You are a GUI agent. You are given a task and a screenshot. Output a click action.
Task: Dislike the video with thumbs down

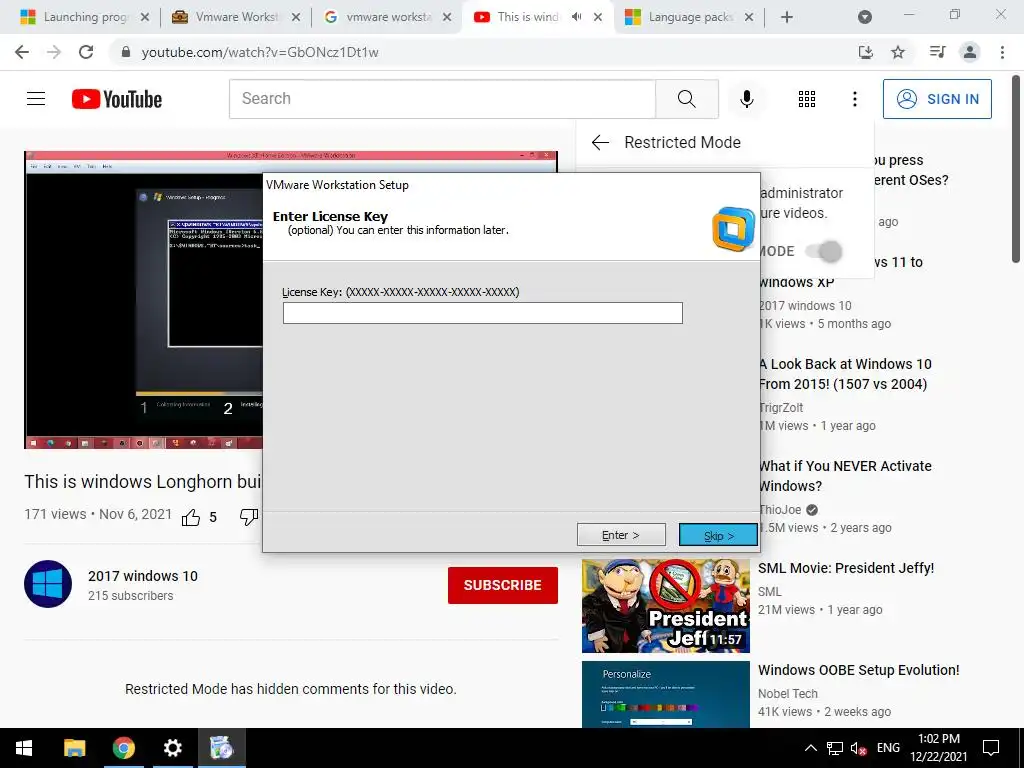pos(249,517)
